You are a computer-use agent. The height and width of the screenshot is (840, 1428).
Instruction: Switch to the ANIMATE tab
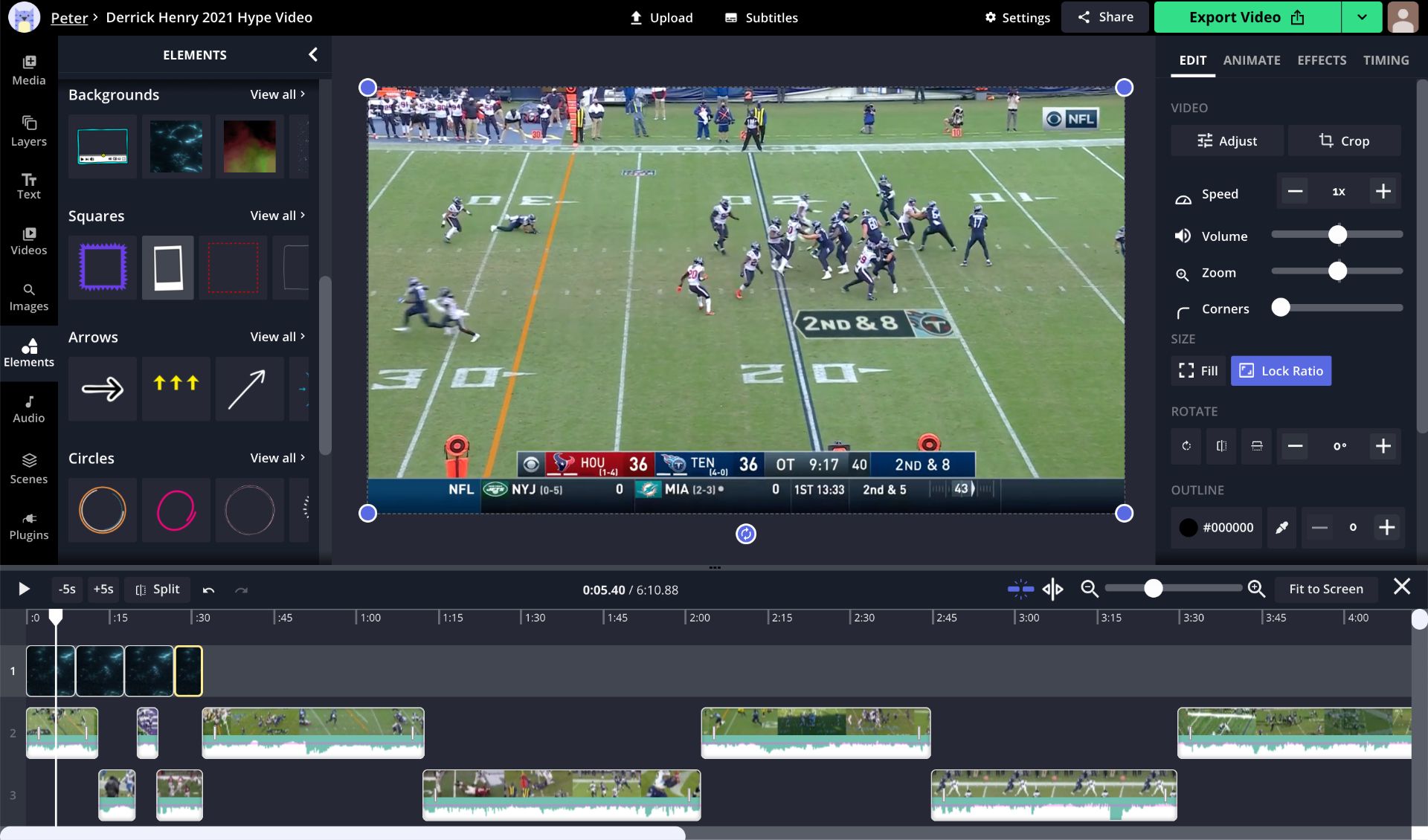coord(1251,60)
